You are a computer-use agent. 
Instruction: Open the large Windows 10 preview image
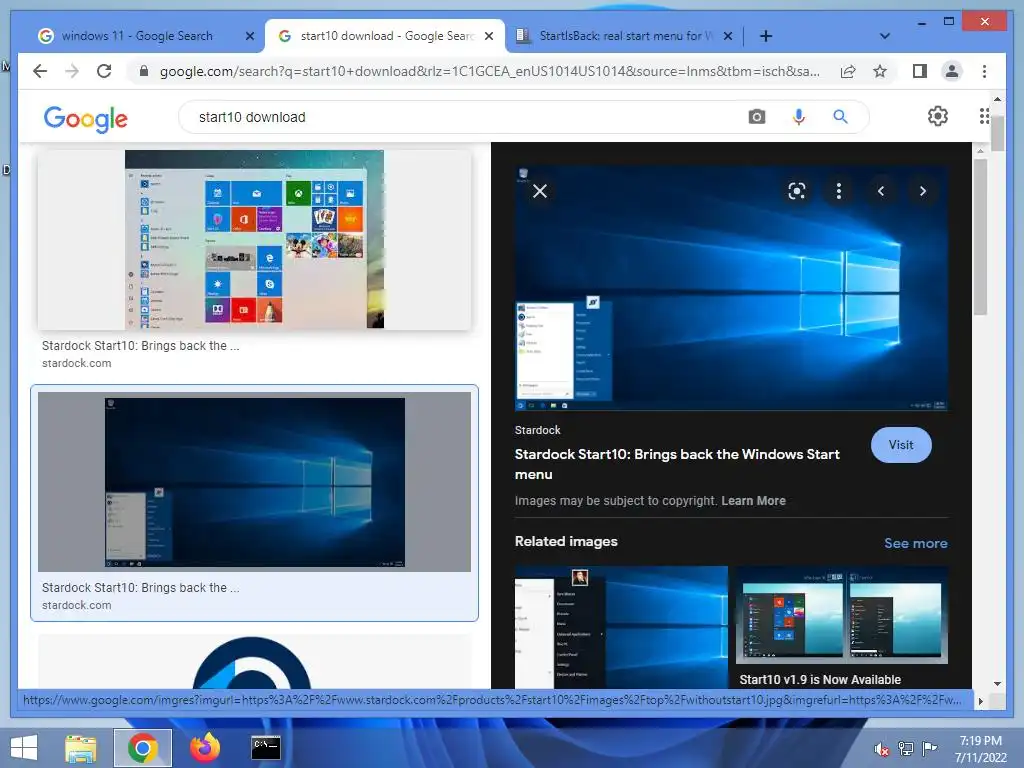point(731,288)
